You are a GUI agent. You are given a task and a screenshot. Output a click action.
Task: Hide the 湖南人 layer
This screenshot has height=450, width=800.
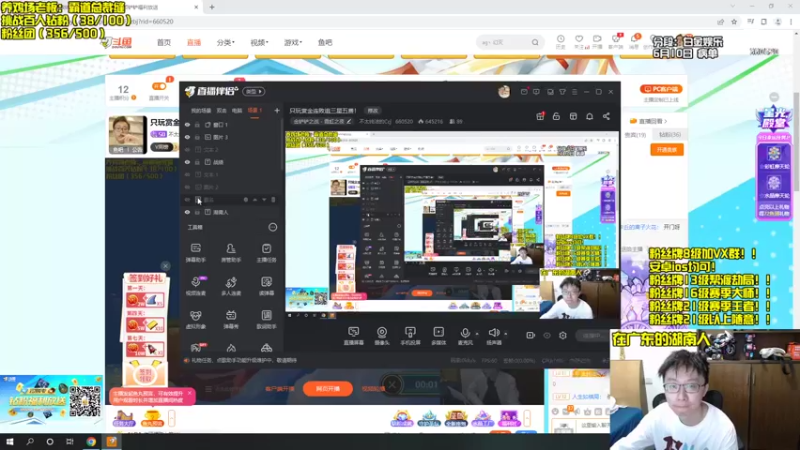tap(187, 212)
